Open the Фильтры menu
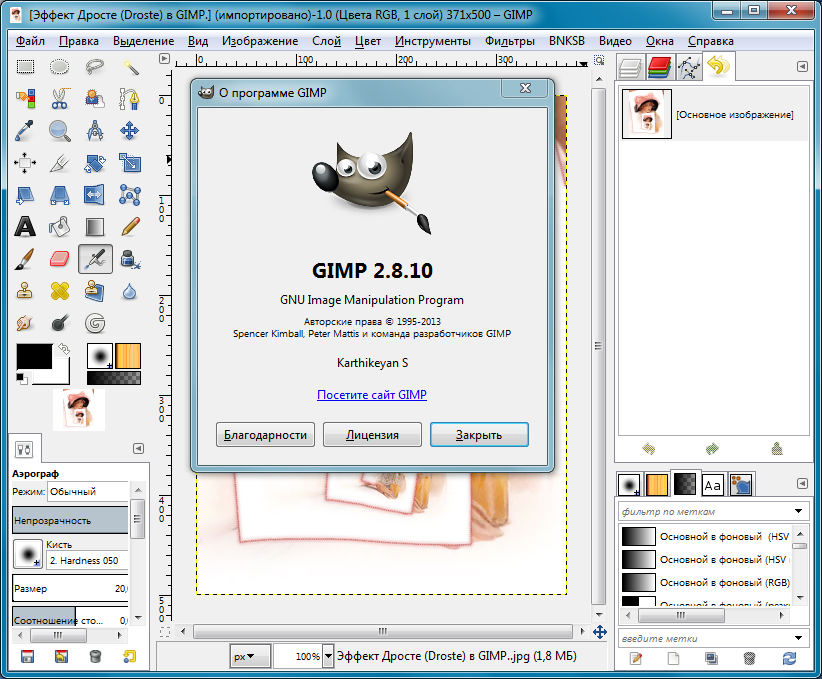822x679 pixels. tap(509, 41)
